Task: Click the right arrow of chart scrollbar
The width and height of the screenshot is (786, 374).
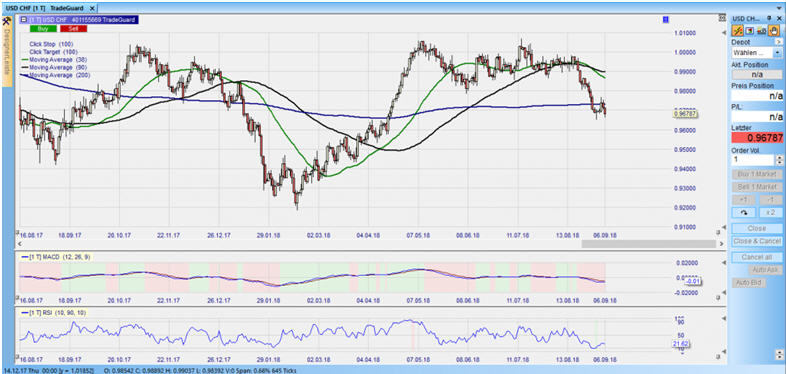Action: click(x=721, y=244)
